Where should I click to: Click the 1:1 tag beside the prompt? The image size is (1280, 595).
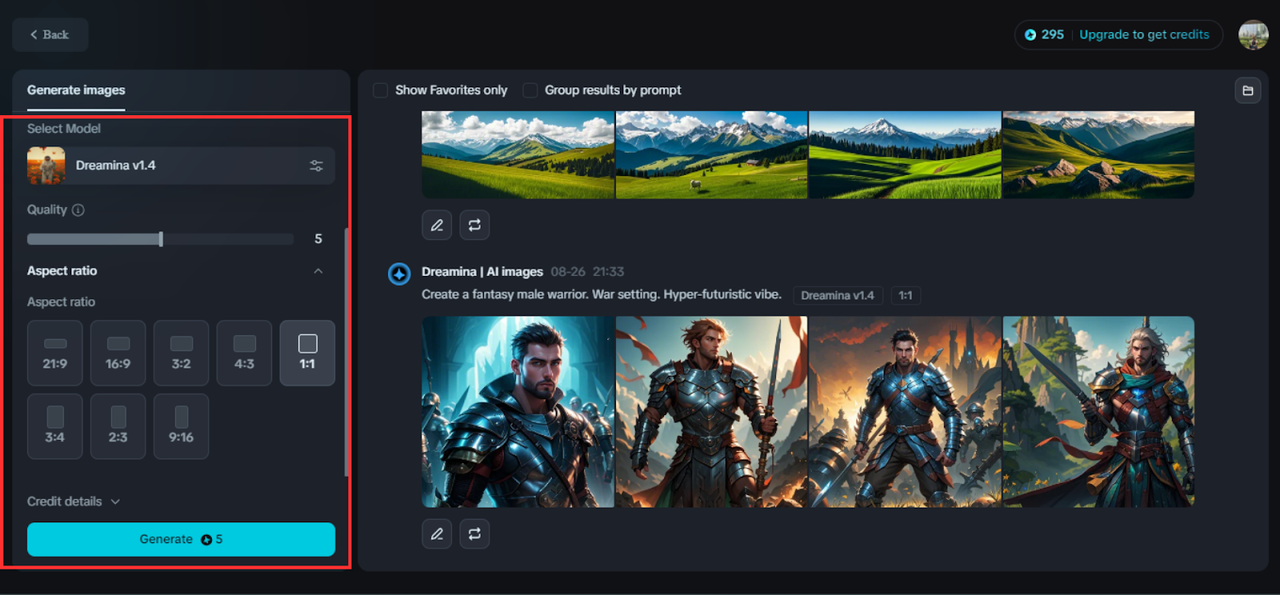pyautogui.click(x=905, y=296)
